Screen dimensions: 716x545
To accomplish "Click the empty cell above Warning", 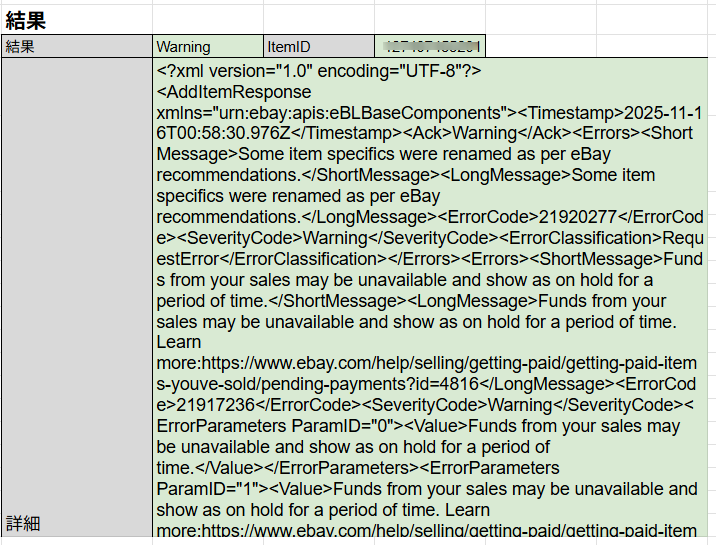I will coord(208,18).
